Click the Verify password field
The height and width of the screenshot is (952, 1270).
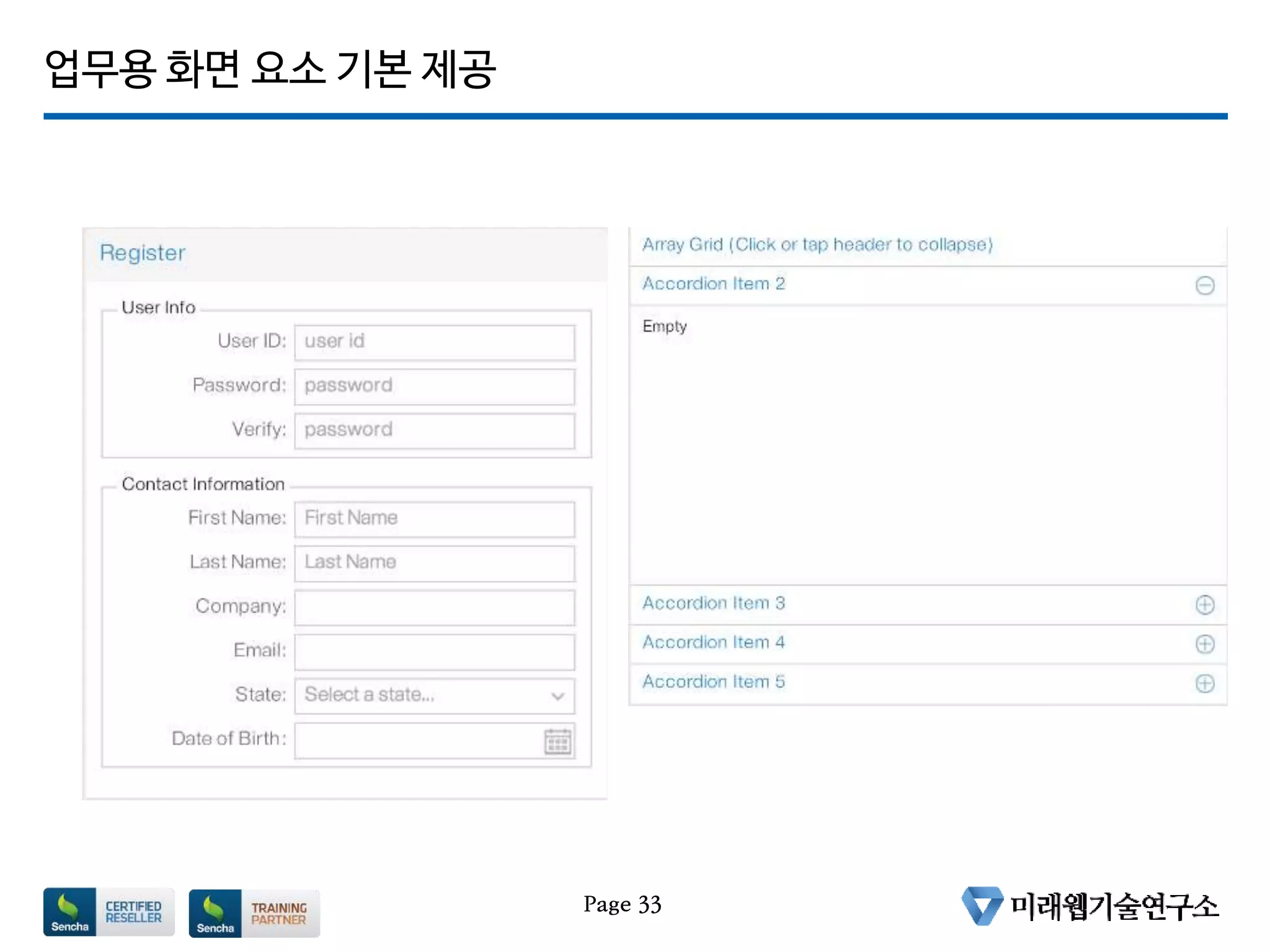(434, 430)
